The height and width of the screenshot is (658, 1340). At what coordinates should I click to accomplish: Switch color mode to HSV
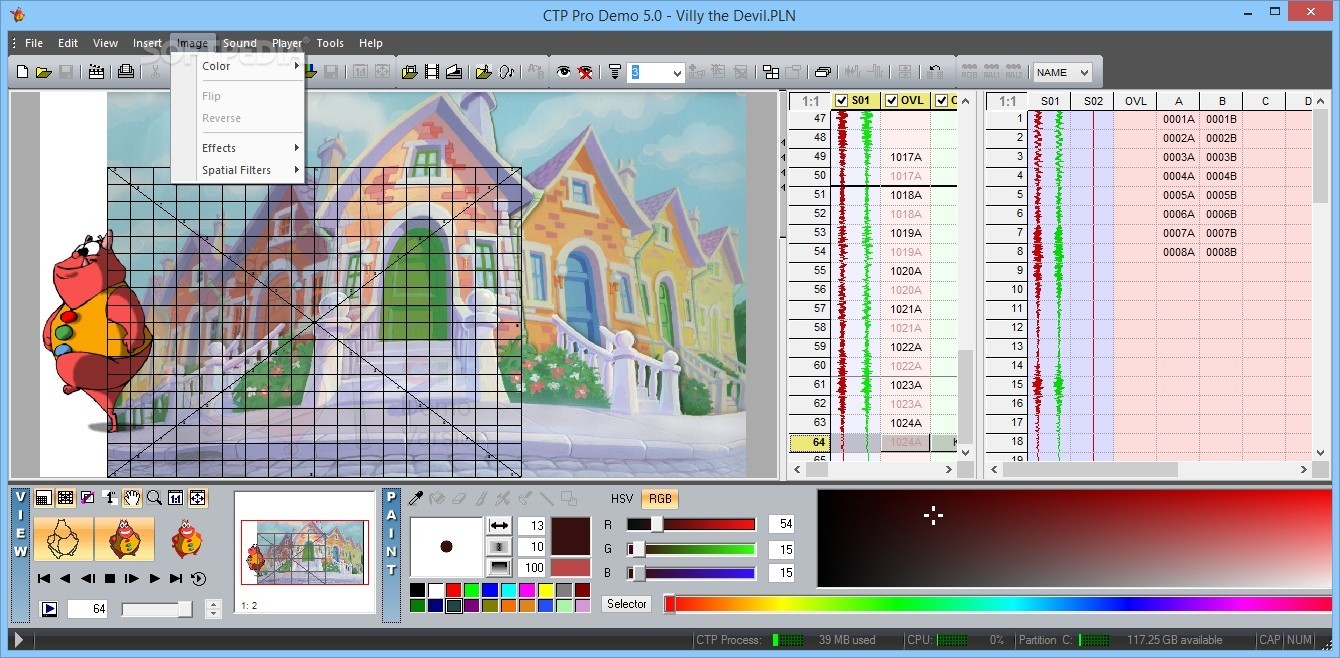point(622,498)
